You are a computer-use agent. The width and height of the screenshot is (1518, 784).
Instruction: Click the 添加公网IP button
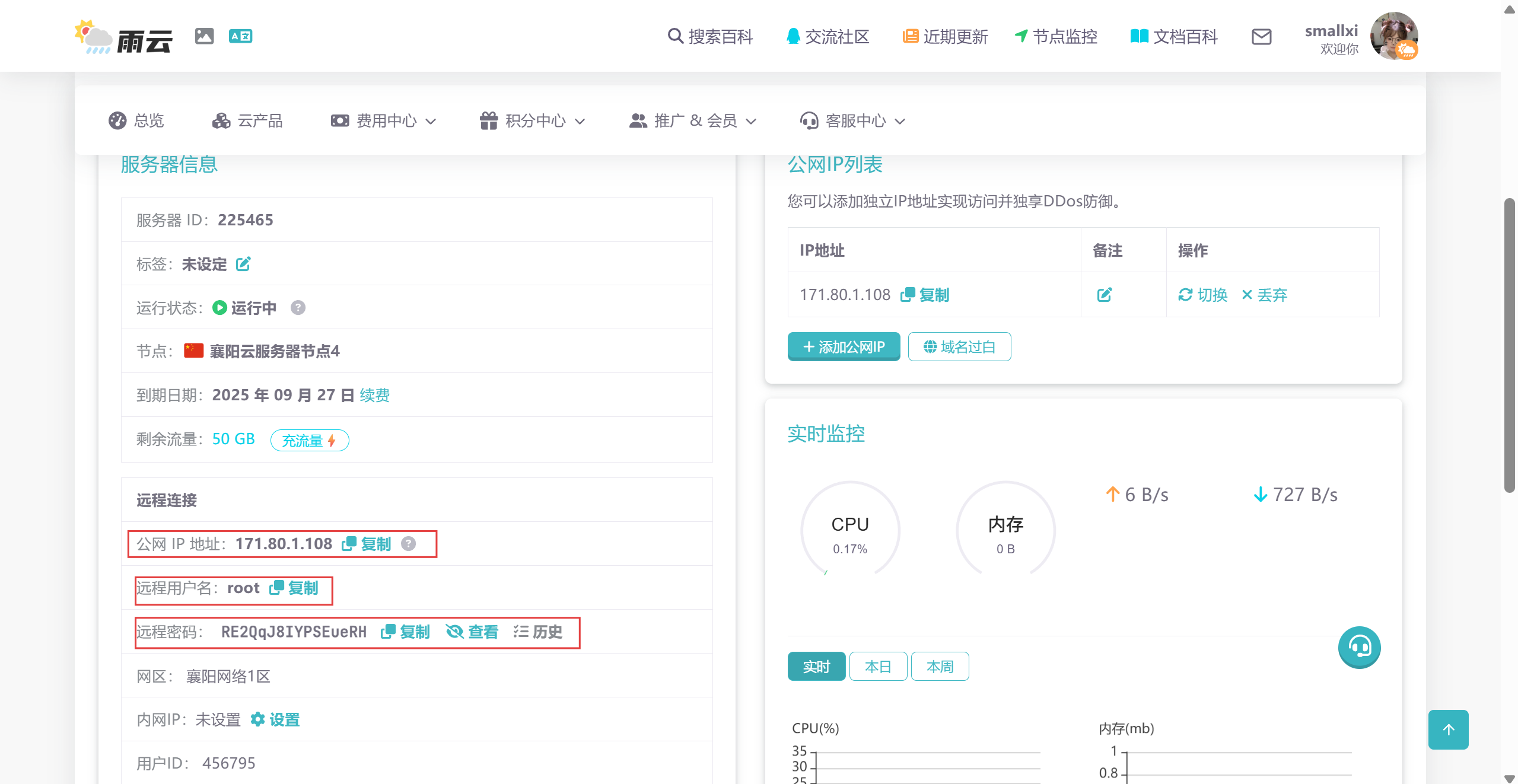point(844,347)
